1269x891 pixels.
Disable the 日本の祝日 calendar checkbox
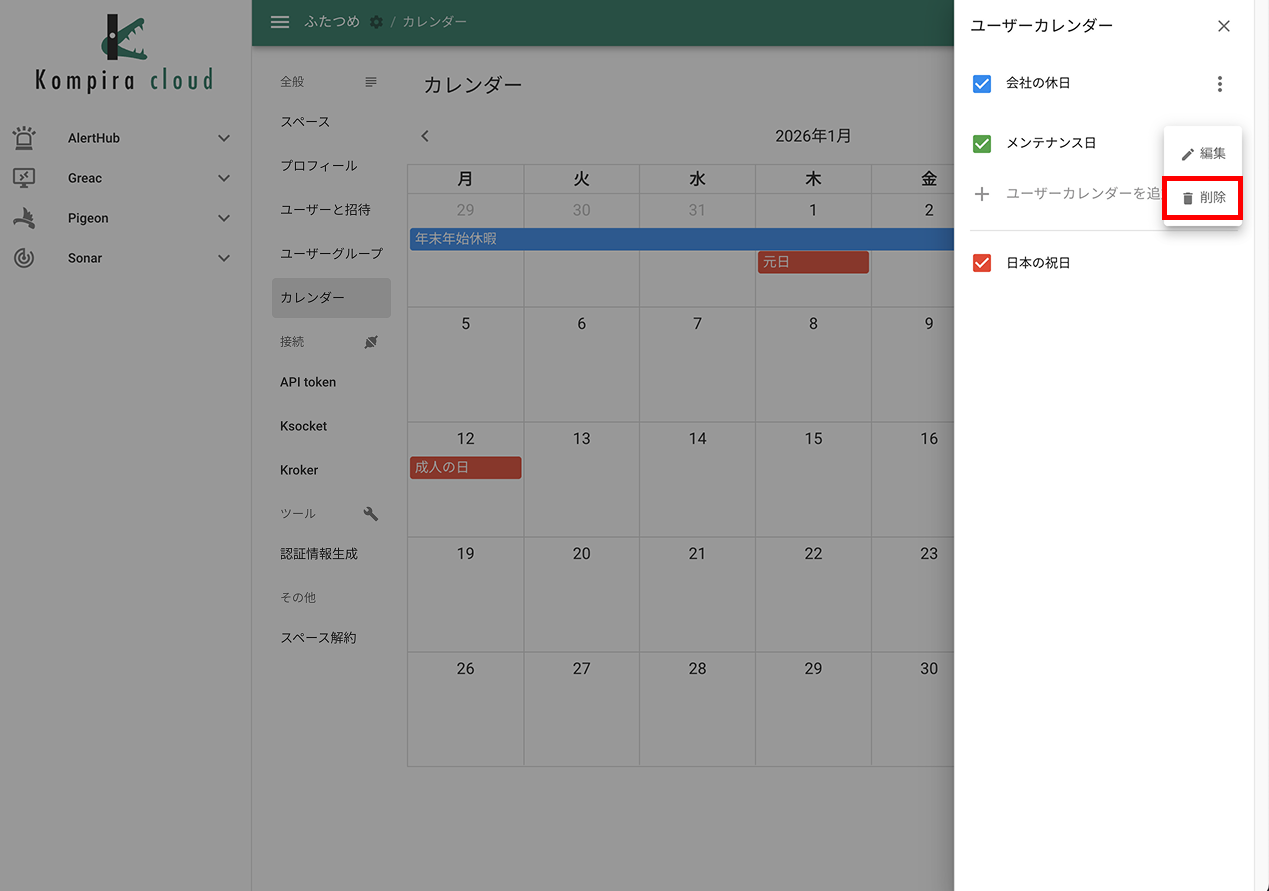click(981, 262)
